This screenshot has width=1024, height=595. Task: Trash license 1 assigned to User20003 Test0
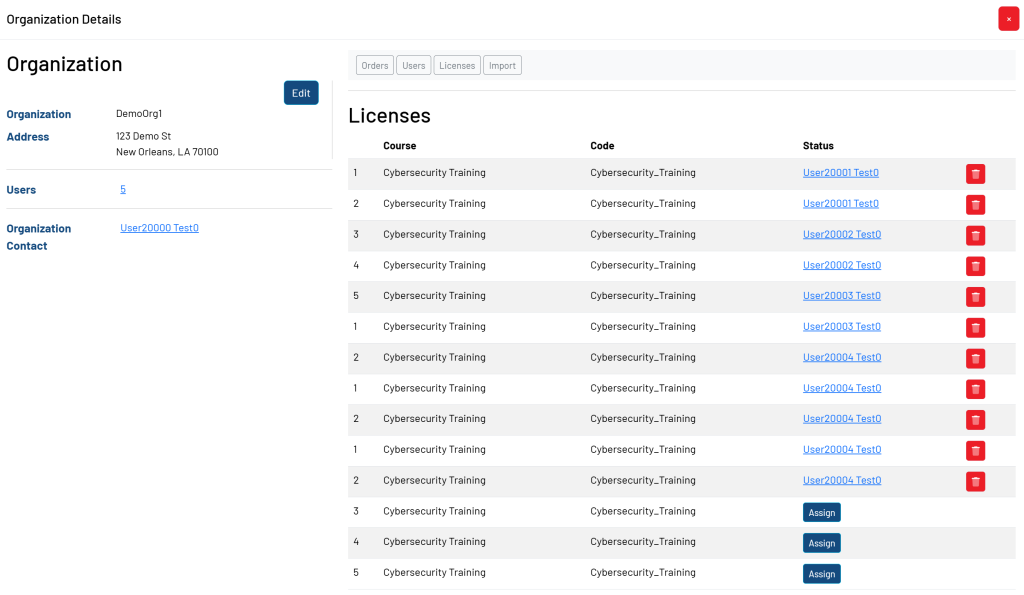coord(975,328)
